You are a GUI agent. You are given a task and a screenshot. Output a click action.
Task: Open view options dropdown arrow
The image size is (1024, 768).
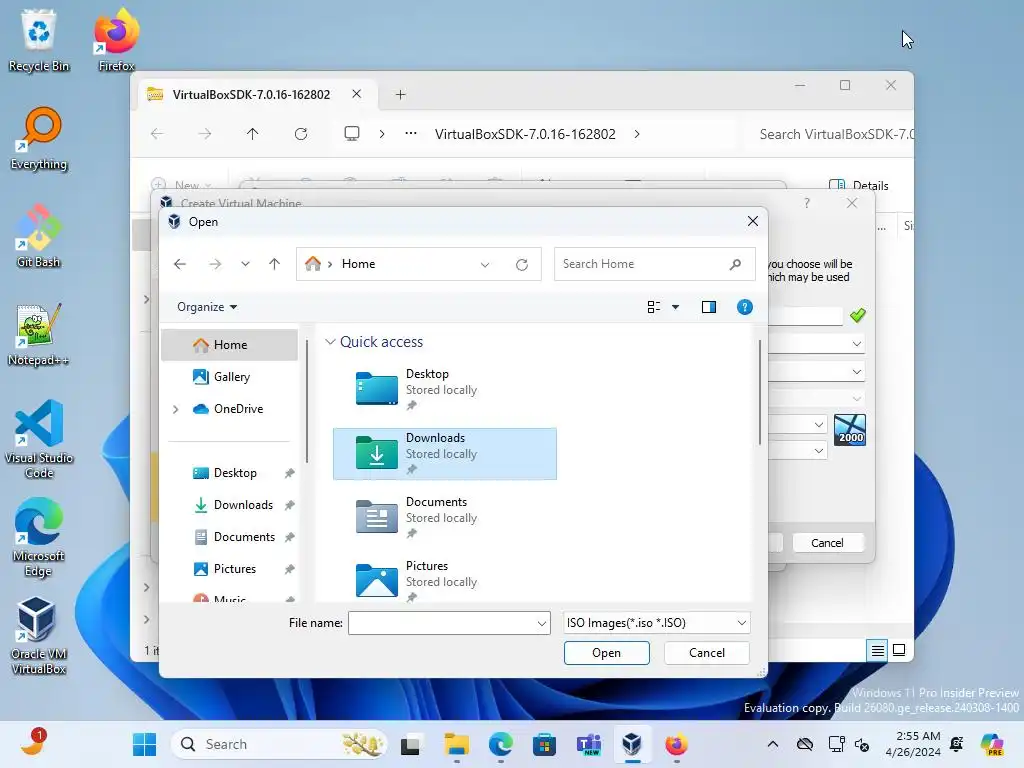pos(676,307)
